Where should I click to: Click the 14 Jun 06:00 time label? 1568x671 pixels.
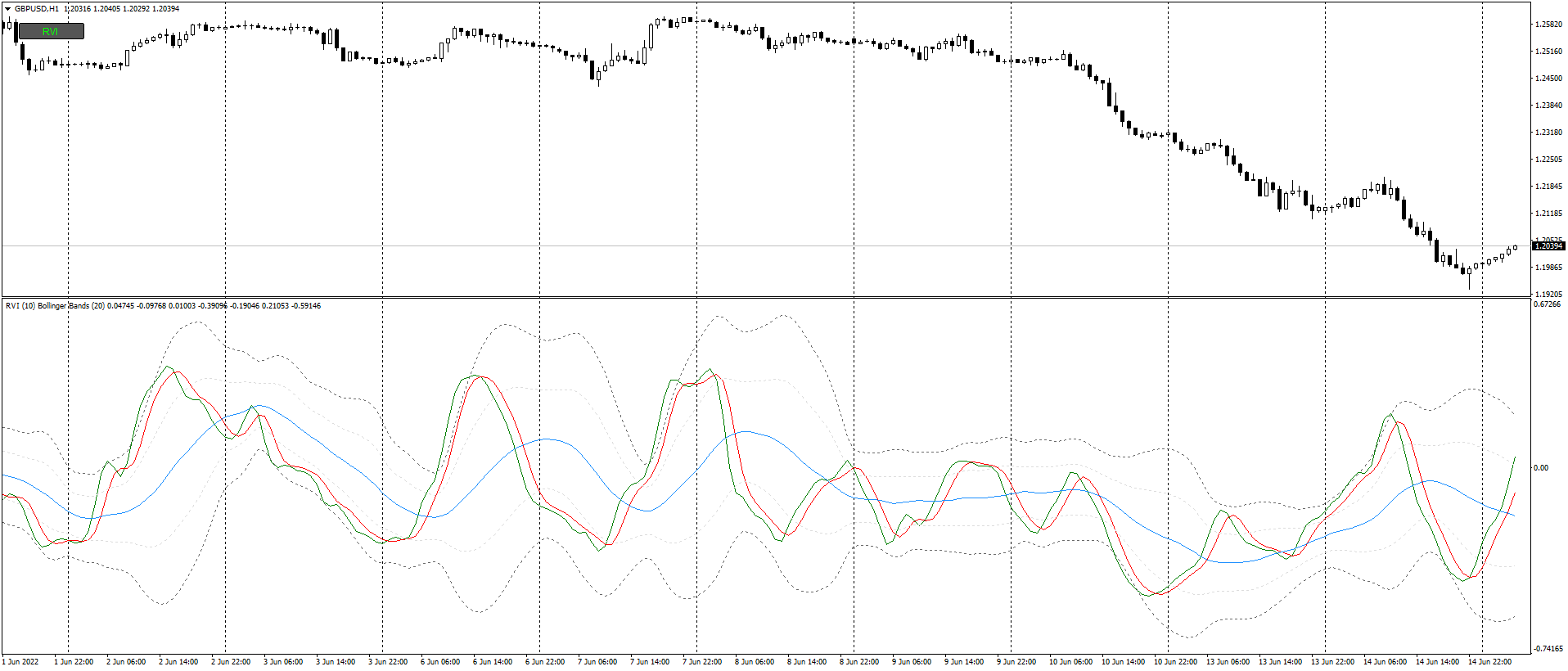[1385, 662]
